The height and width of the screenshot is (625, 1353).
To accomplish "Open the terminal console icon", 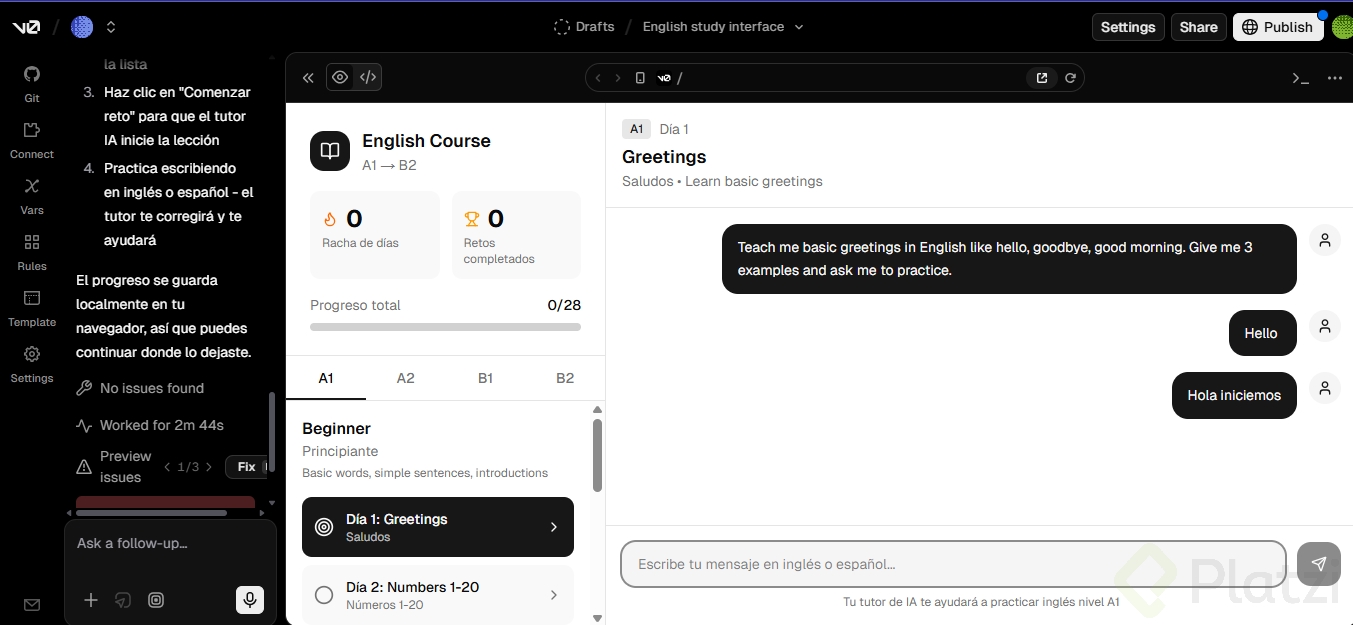I will [1300, 78].
